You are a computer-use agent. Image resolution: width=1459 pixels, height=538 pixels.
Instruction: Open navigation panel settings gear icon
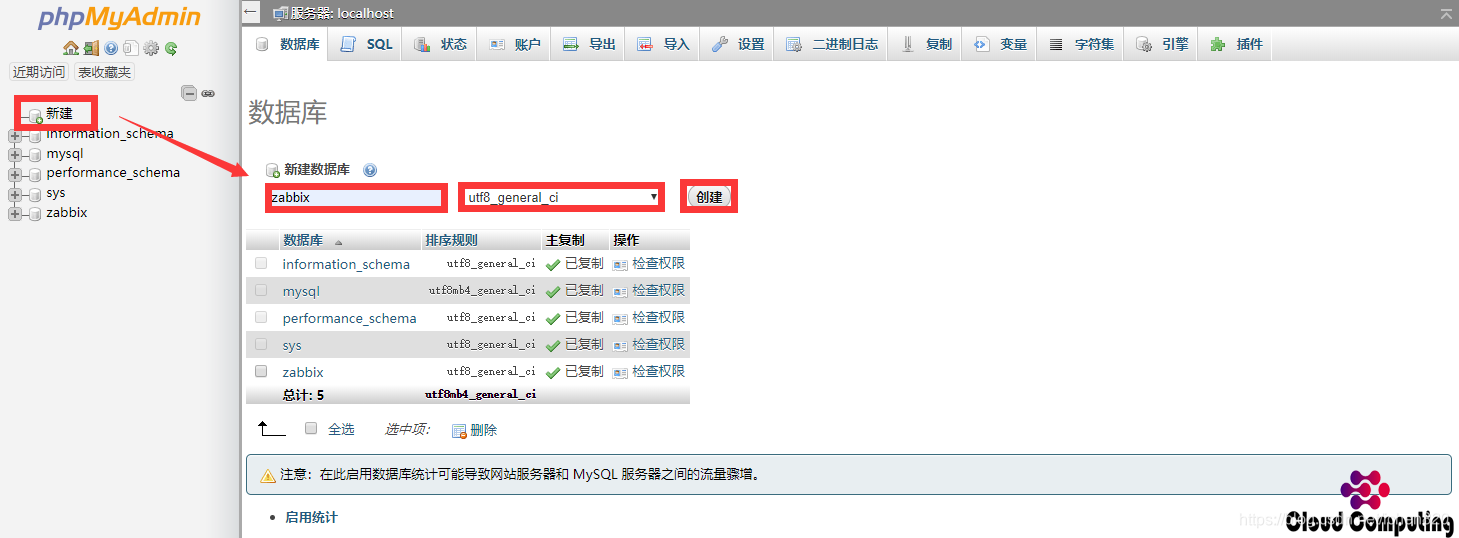pos(151,48)
